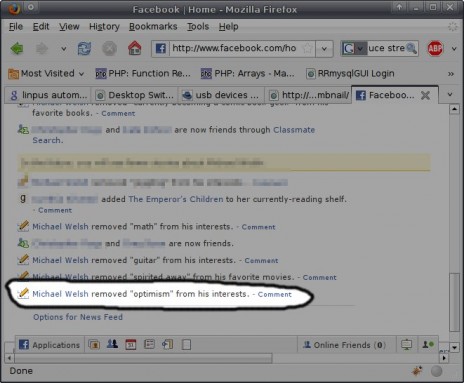Viewport: 464px width, 383px height.
Task: Open the PHP: Arrays bookmark
Action: [248, 74]
